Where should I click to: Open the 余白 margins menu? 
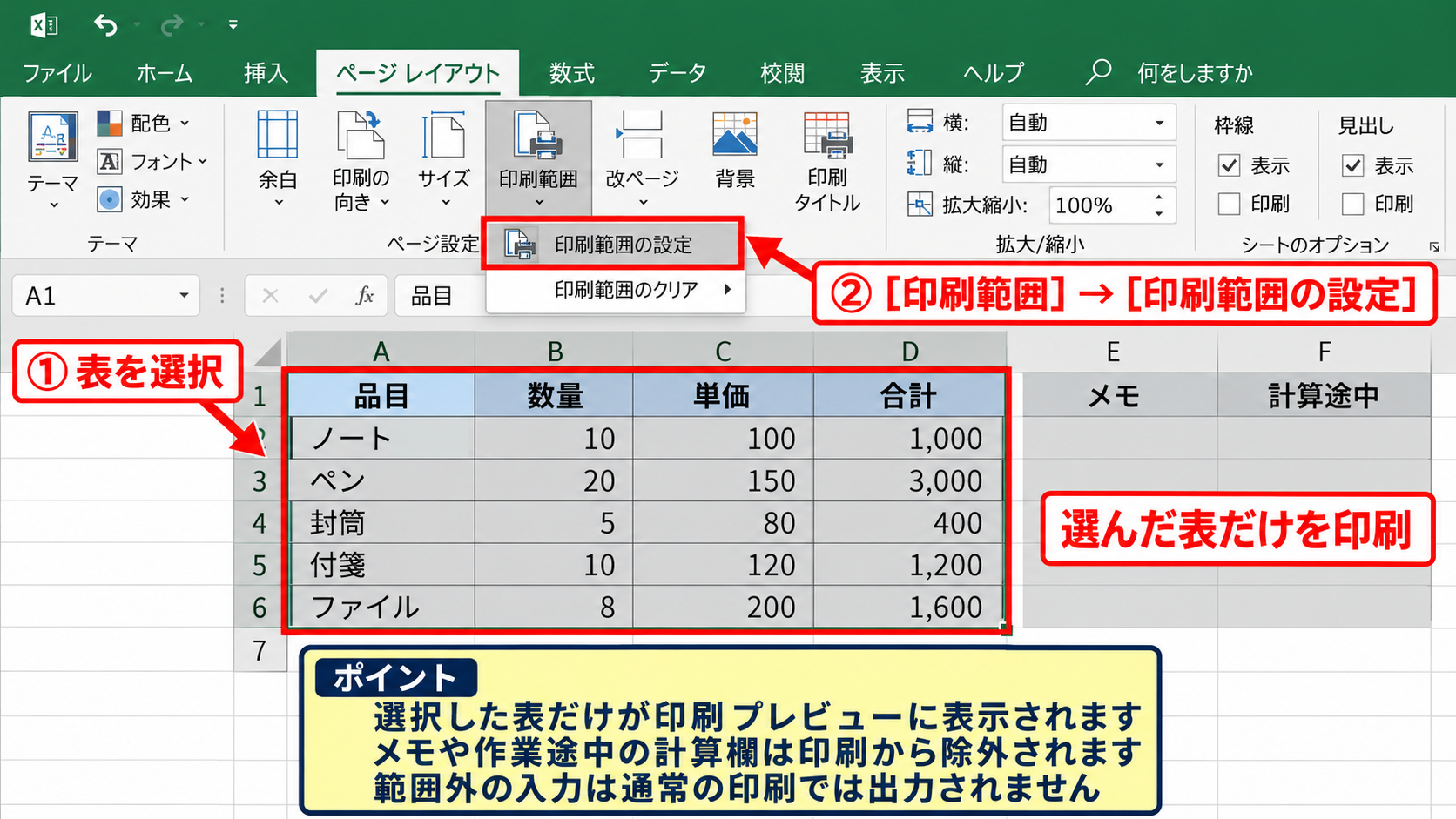278,158
